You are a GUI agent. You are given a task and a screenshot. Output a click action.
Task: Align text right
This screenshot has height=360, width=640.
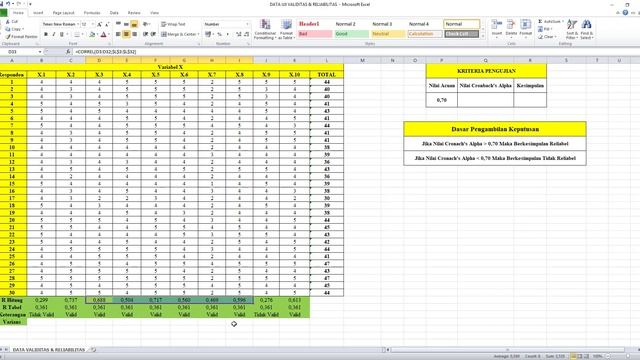[x=134, y=34]
